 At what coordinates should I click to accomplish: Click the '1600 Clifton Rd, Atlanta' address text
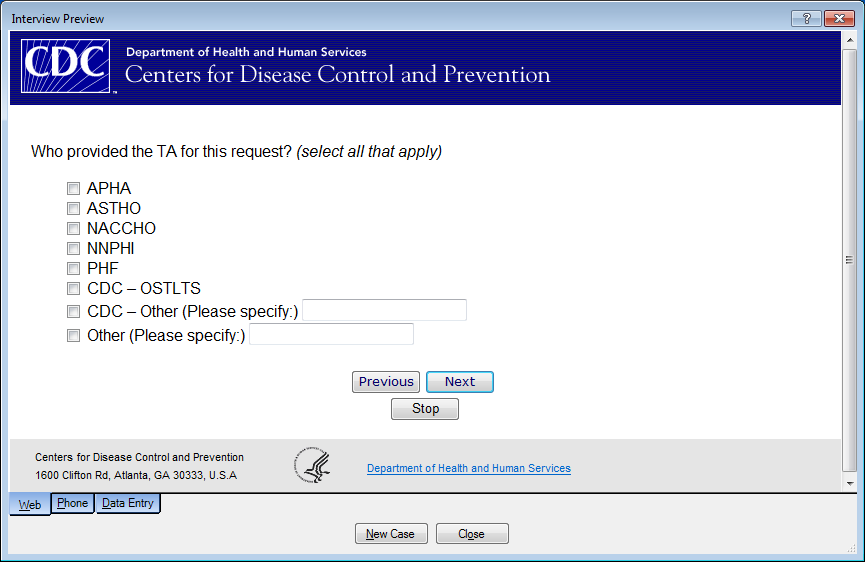tap(136, 475)
